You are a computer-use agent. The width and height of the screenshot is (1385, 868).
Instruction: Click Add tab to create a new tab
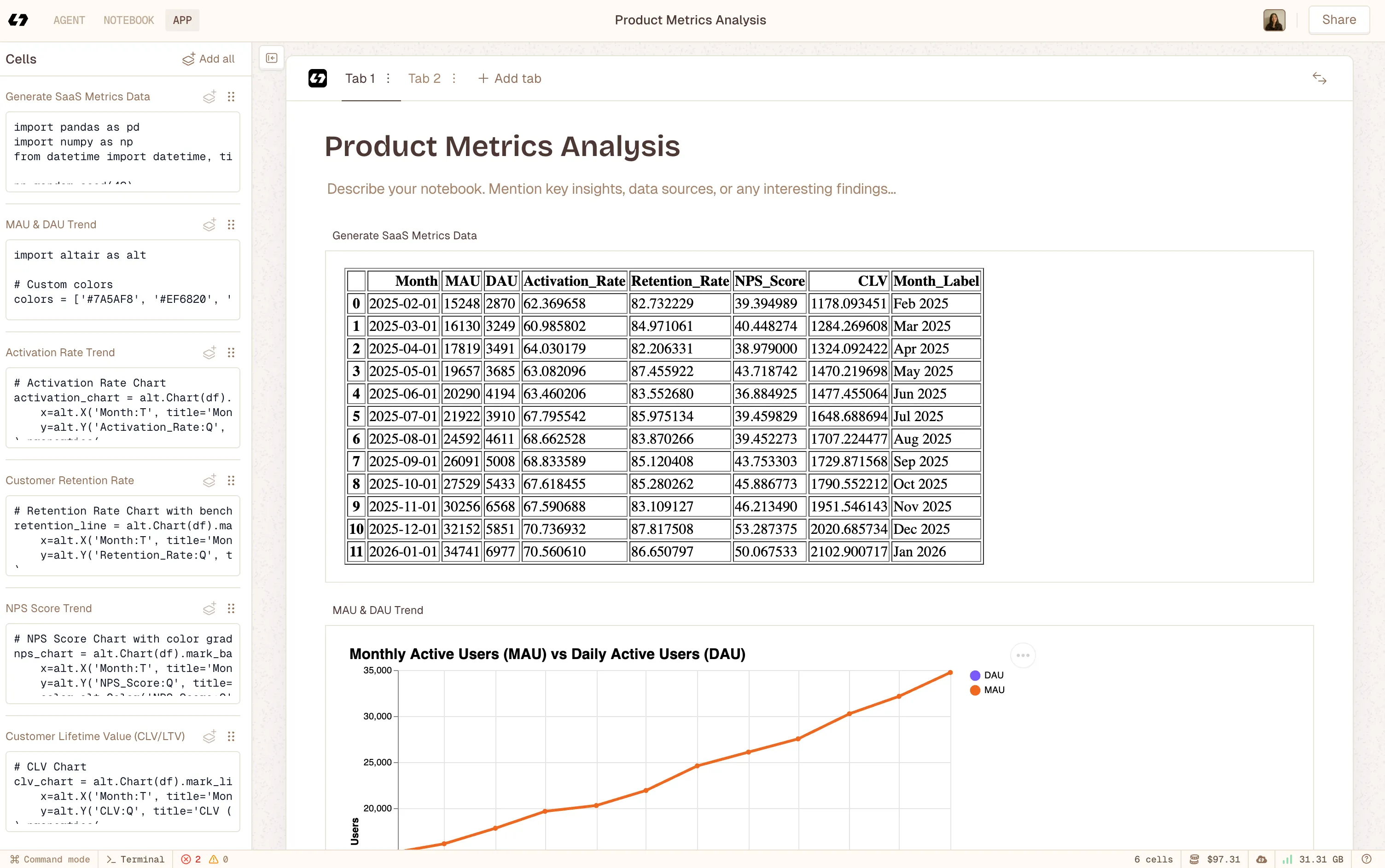[509, 78]
